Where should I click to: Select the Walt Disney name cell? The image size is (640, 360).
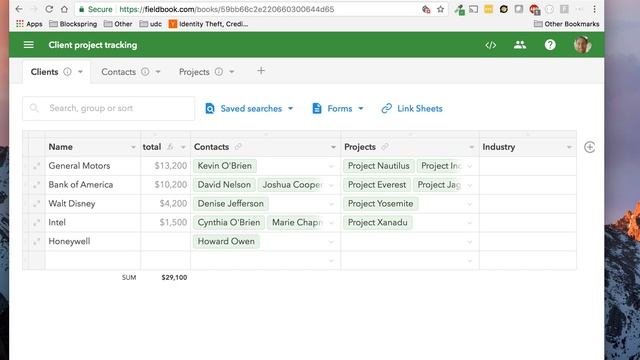pos(93,204)
